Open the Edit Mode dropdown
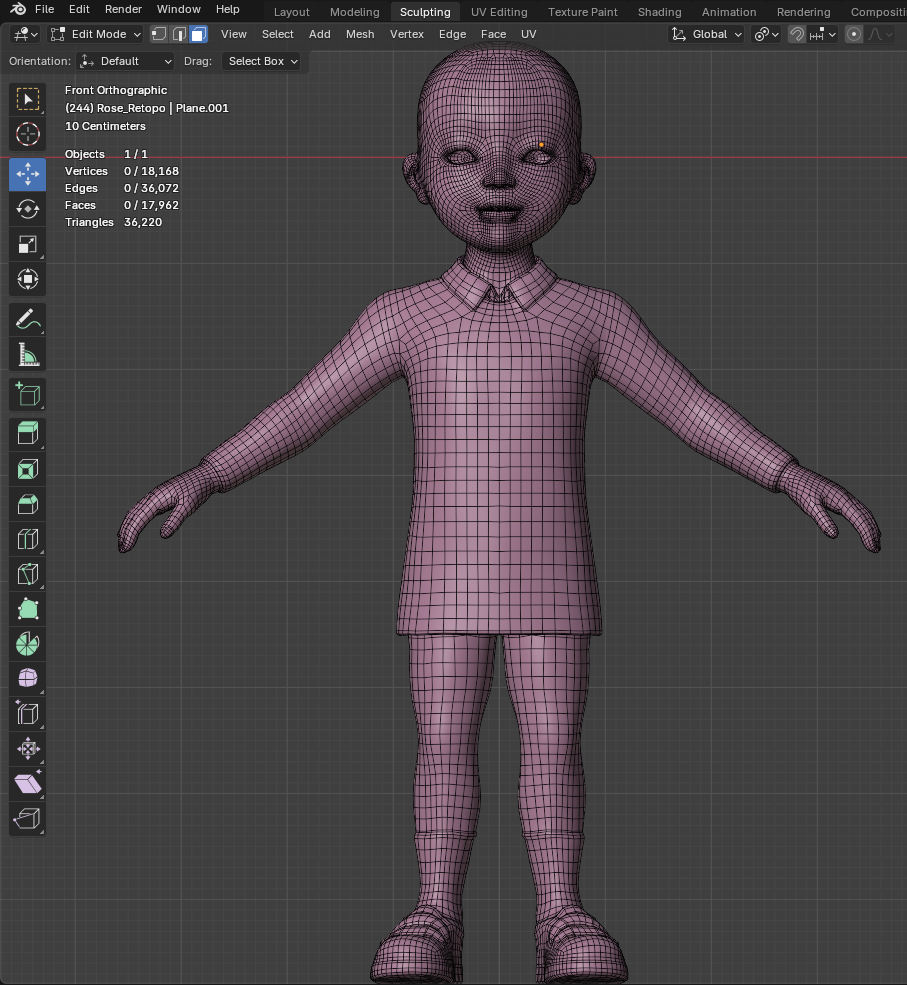907x985 pixels. [x=97, y=34]
